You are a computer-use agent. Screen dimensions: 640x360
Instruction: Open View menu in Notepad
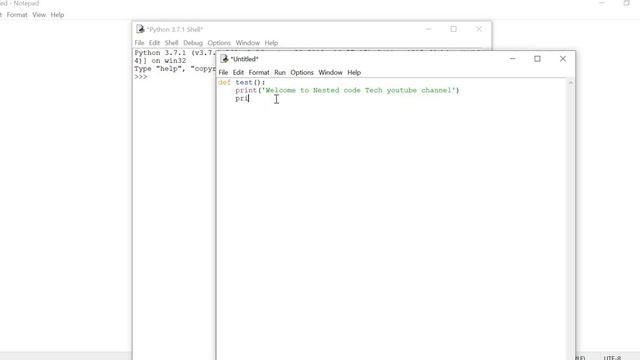click(39, 15)
